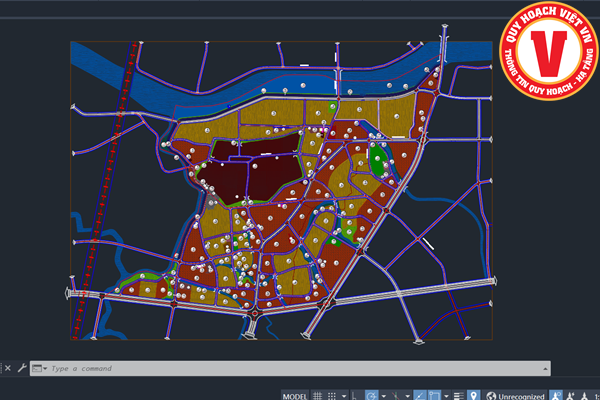600x400 pixels.
Task: Click the isometric drafting icon
Action: point(397,396)
